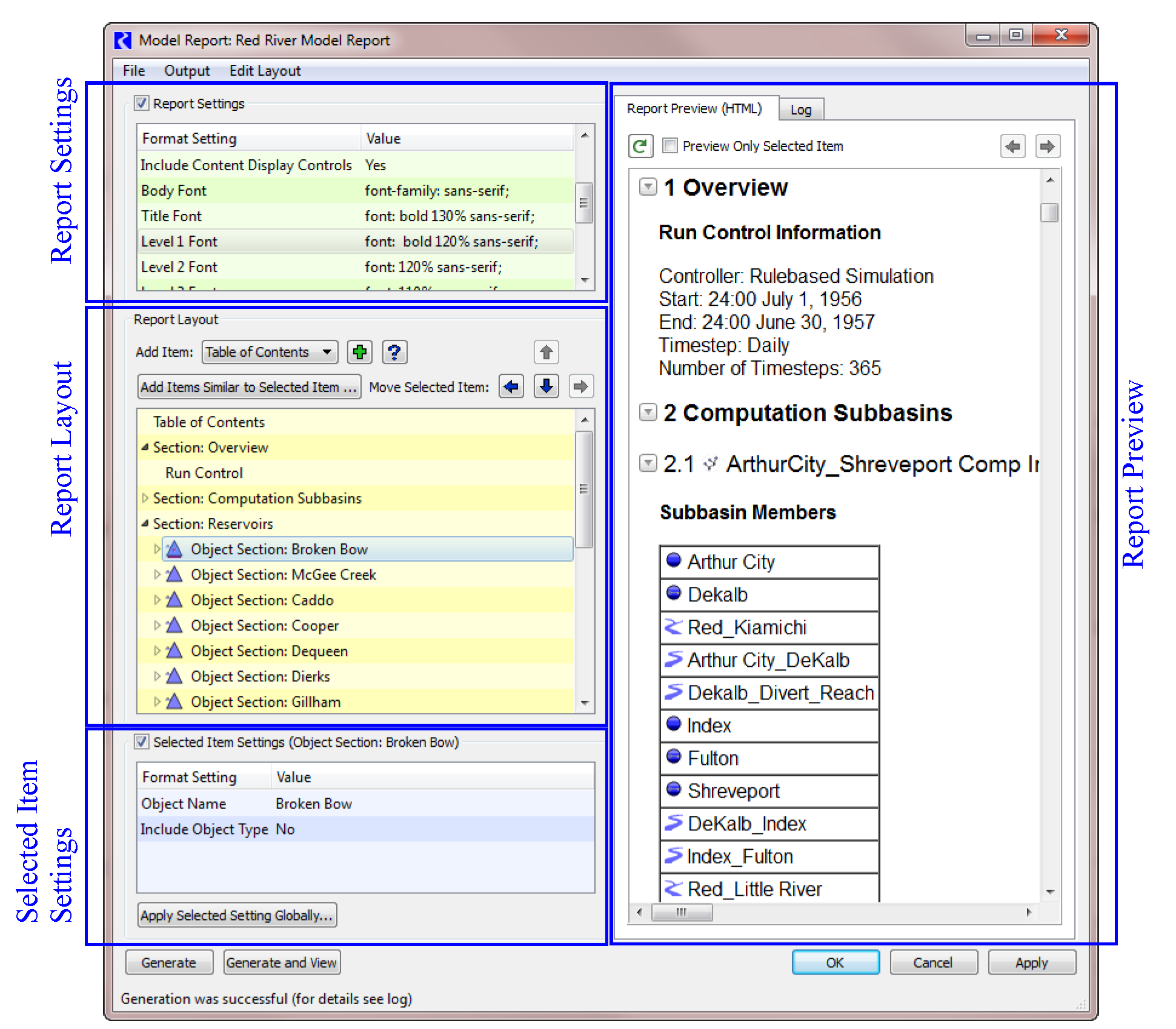Collapse the 1 Overview preview section
The width and height of the screenshot is (1176, 1029).
648,187
